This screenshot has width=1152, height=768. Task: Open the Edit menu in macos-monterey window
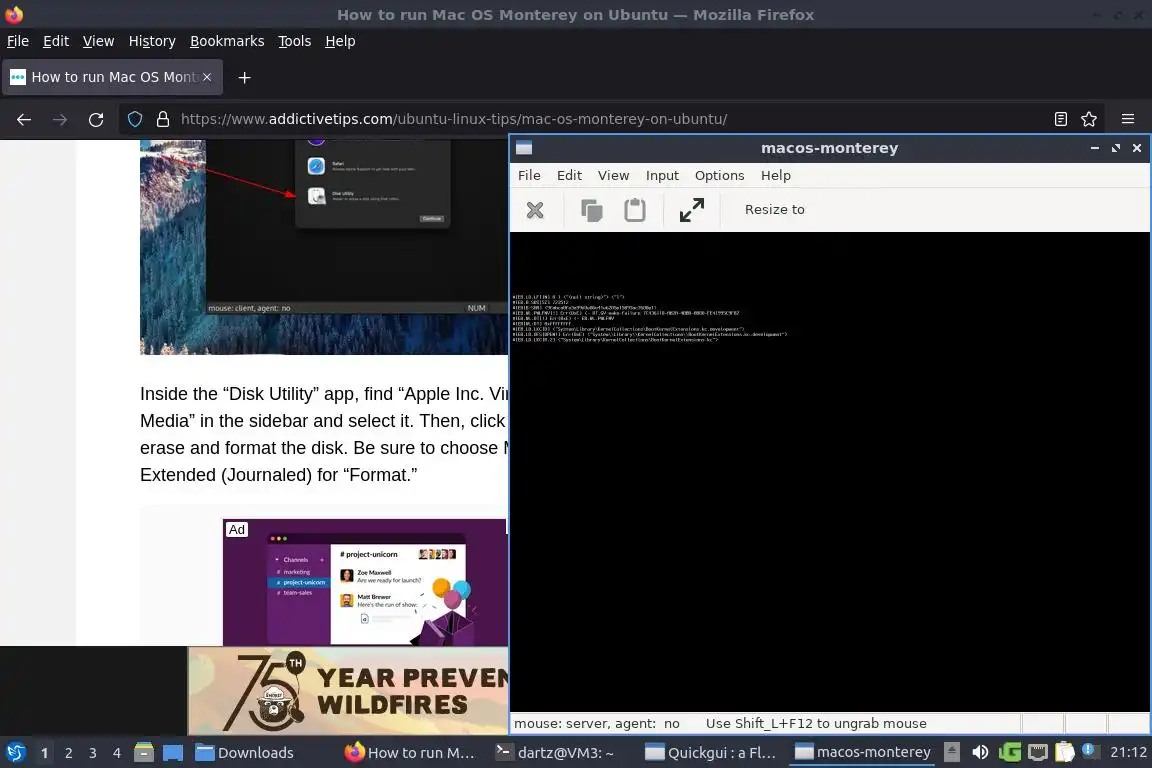tap(569, 176)
